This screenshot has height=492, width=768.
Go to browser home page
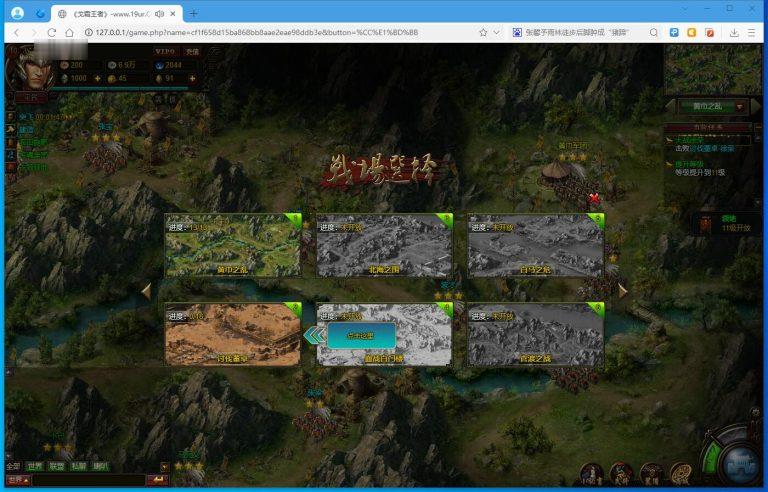70,32
